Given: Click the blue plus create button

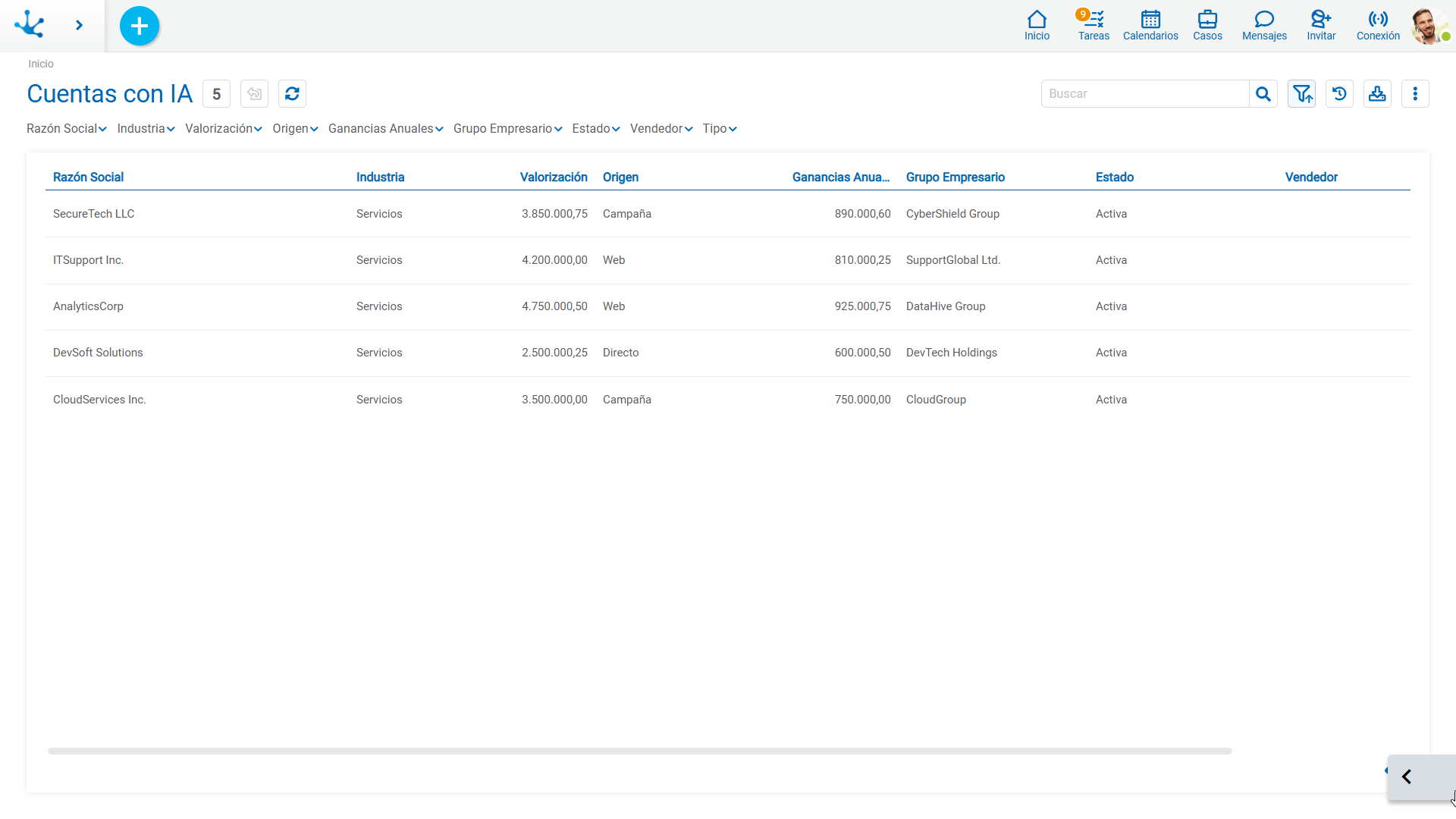Looking at the screenshot, I should tap(140, 26).
